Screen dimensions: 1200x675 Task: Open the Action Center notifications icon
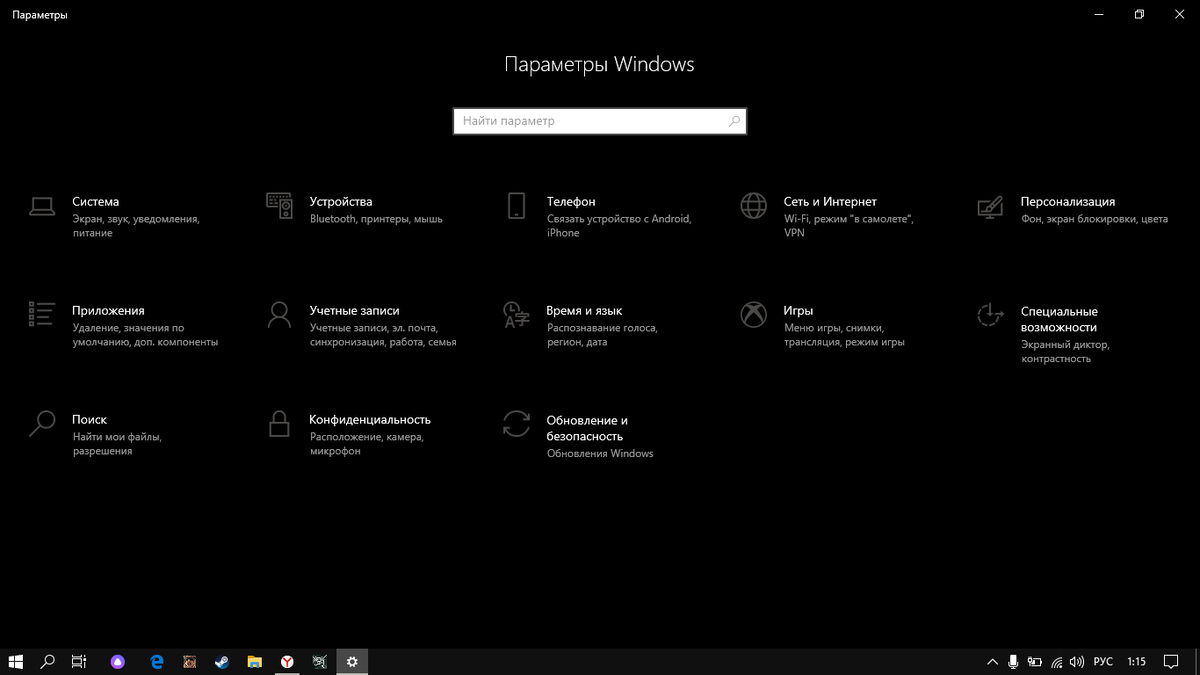click(1173, 661)
